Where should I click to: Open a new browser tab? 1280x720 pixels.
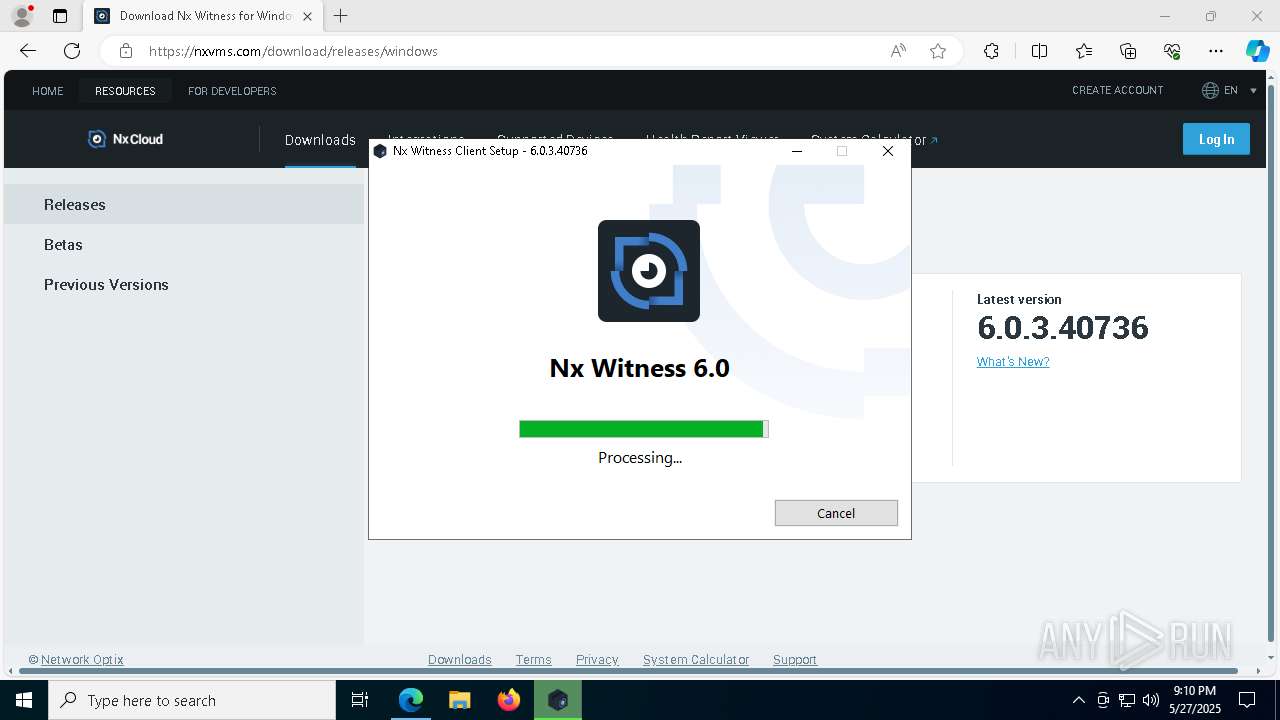(341, 16)
